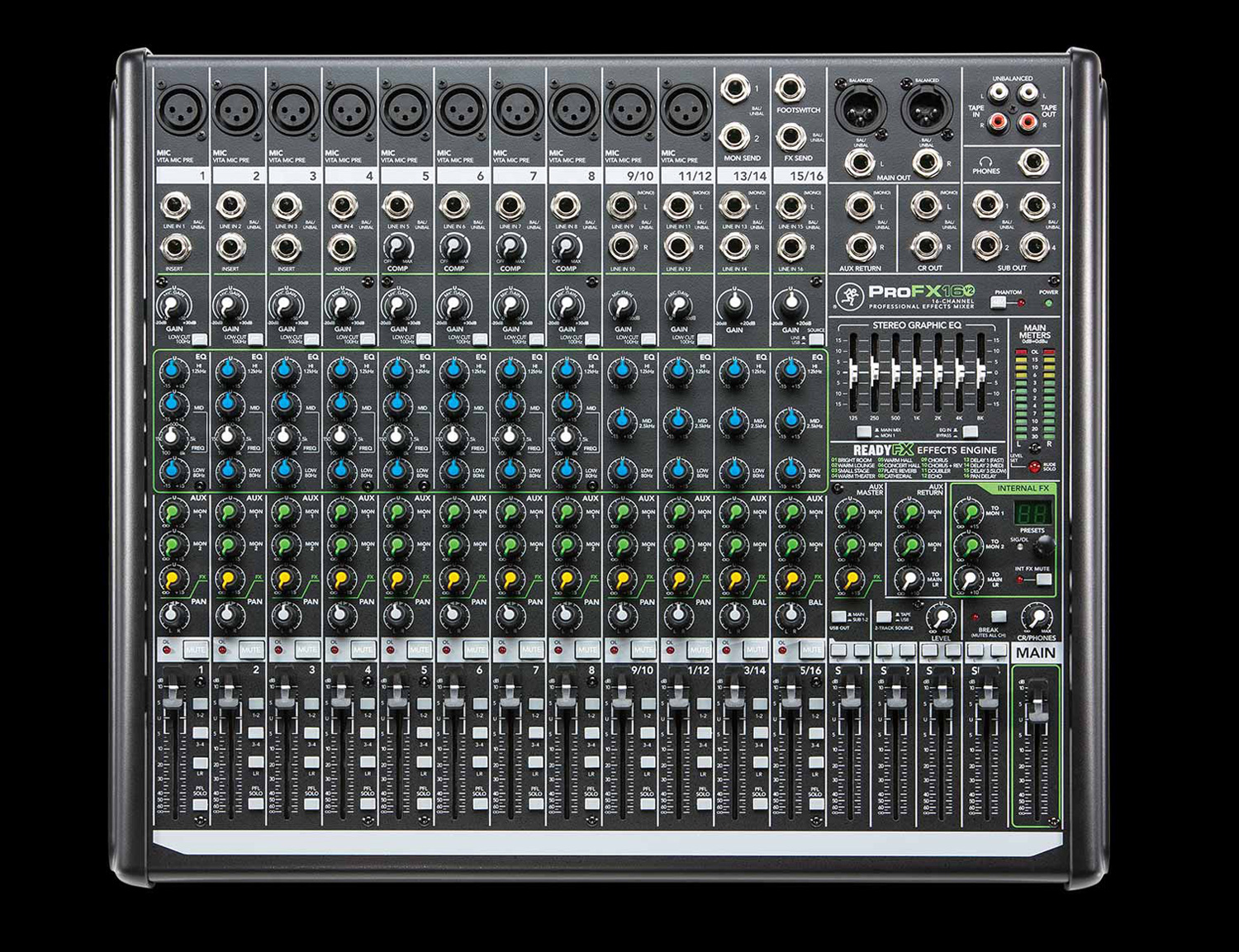
Task: Enable the LOW CUT 100Hz switch on channel 6
Action: pos(480,339)
